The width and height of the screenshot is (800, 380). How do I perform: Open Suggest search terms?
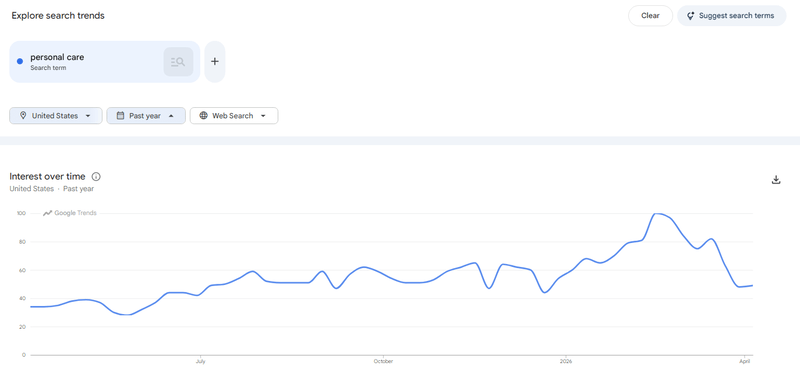coord(731,16)
